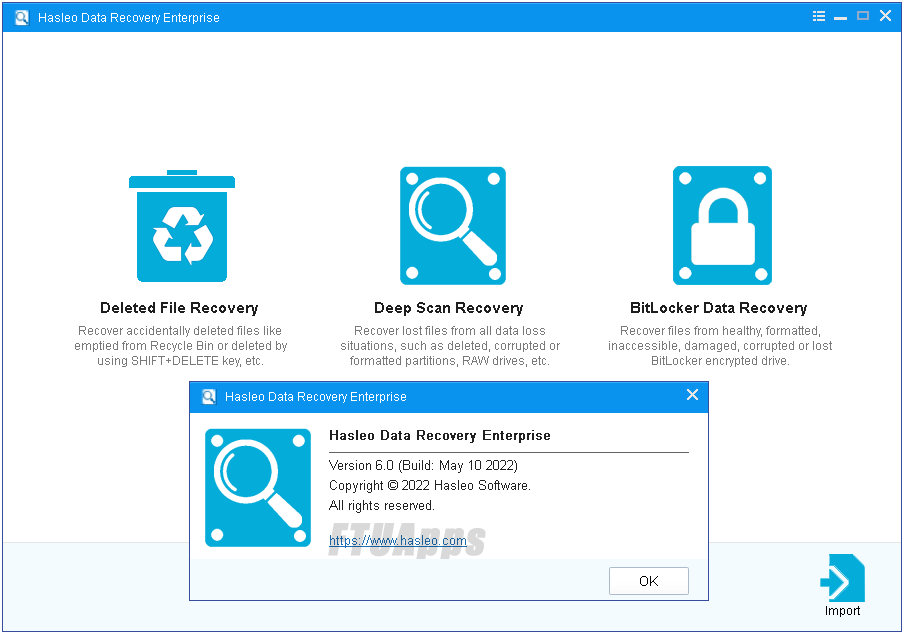This screenshot has height=634, width=905.
Task: Select the Deep Scan Recovery heading
Action: tap(448, 308)
